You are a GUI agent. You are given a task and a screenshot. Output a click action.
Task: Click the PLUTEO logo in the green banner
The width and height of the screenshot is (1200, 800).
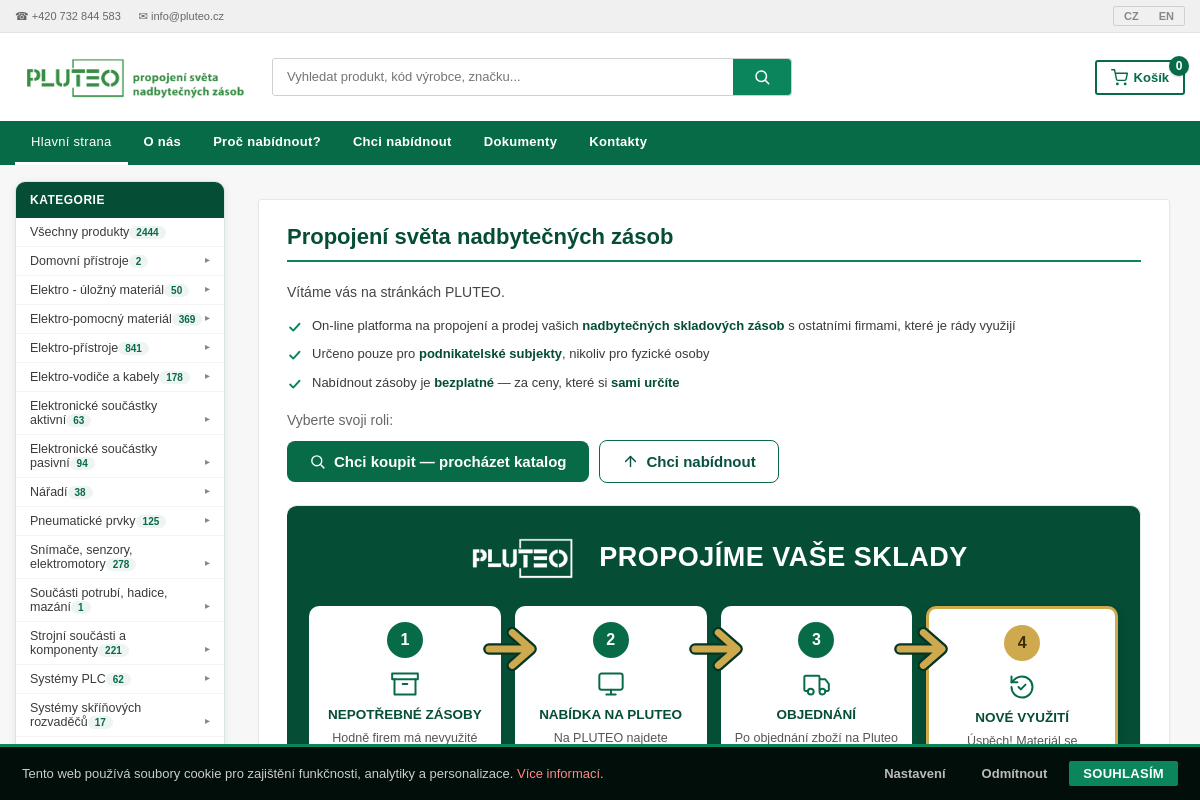[x=522, y=558]
